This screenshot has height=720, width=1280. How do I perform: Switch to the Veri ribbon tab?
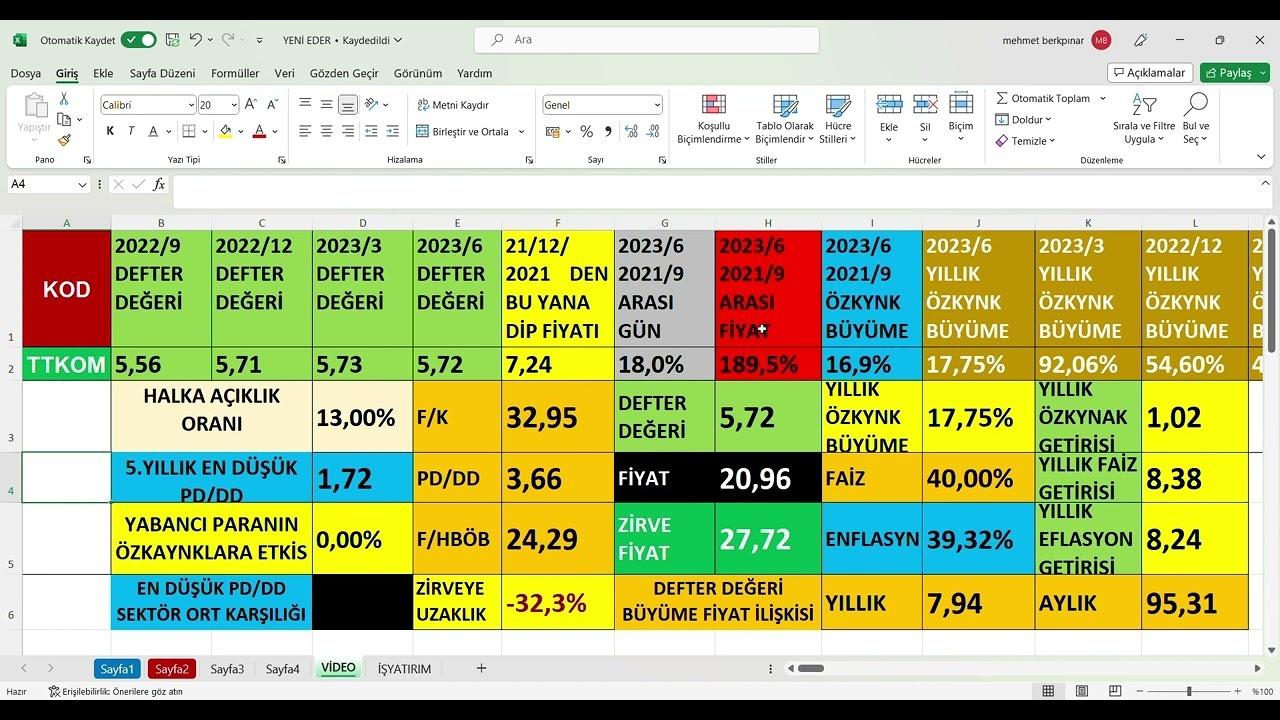click(285, 73)
